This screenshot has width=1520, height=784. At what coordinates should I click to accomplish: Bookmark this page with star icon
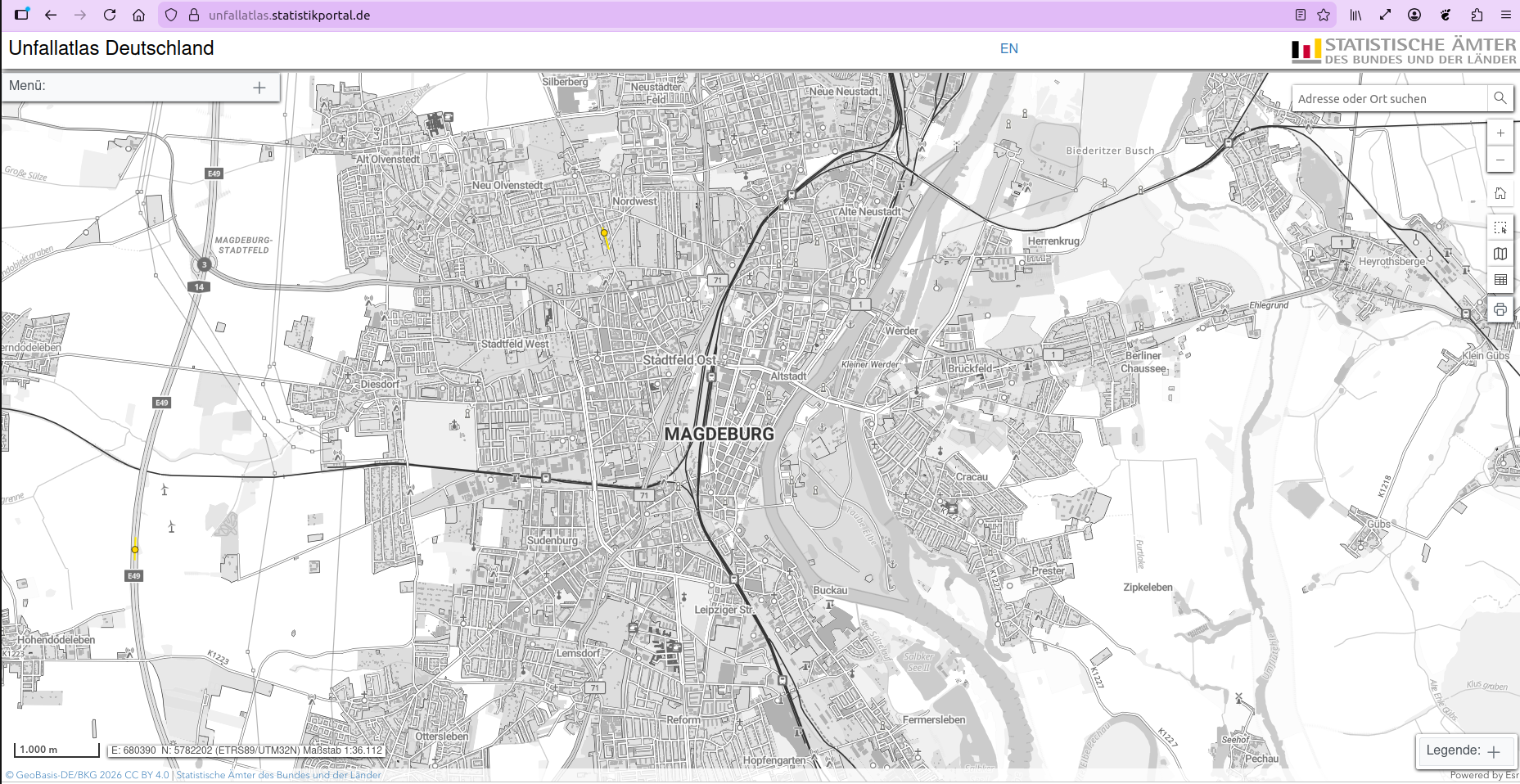(1324, 15)
